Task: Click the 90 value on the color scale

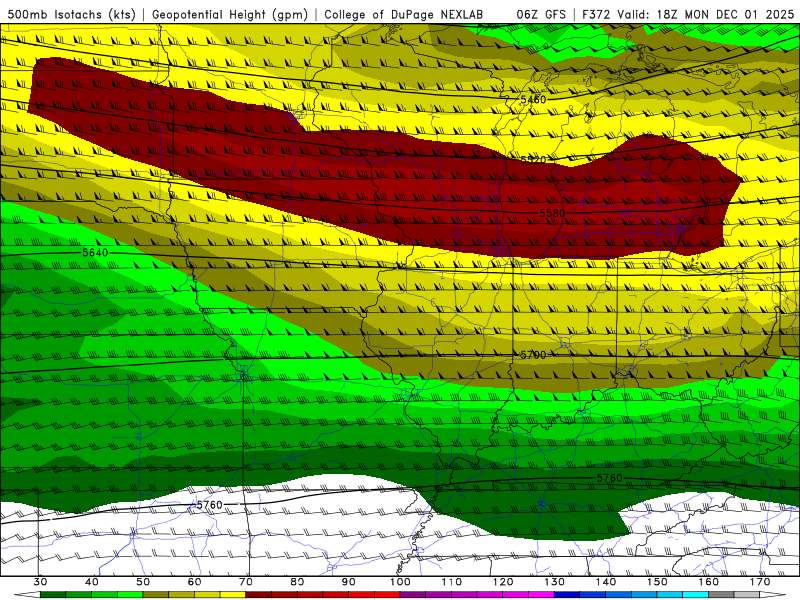Action: click(349, 582)
